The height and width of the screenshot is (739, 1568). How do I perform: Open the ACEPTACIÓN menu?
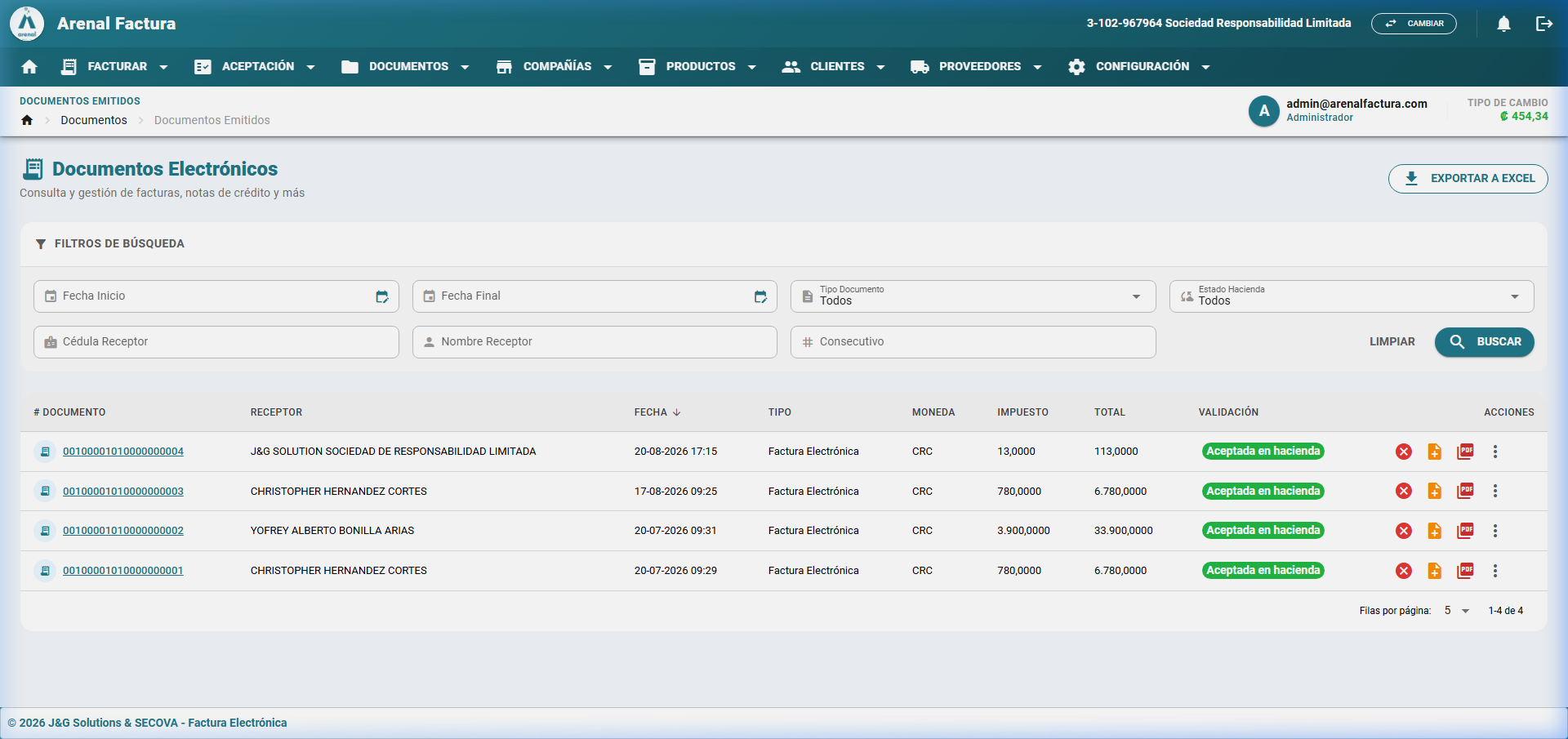click(x=255, y=67)
